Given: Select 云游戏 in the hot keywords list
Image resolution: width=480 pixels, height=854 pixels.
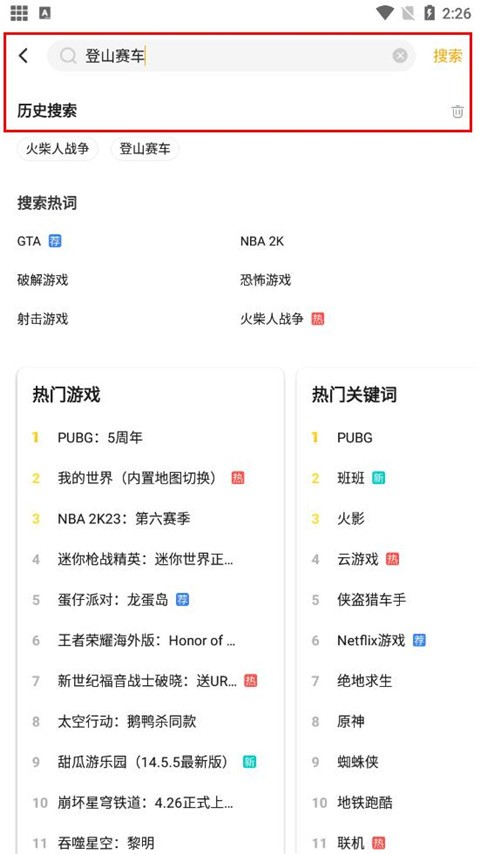Looking at the screenshot, I should point(357,559).
